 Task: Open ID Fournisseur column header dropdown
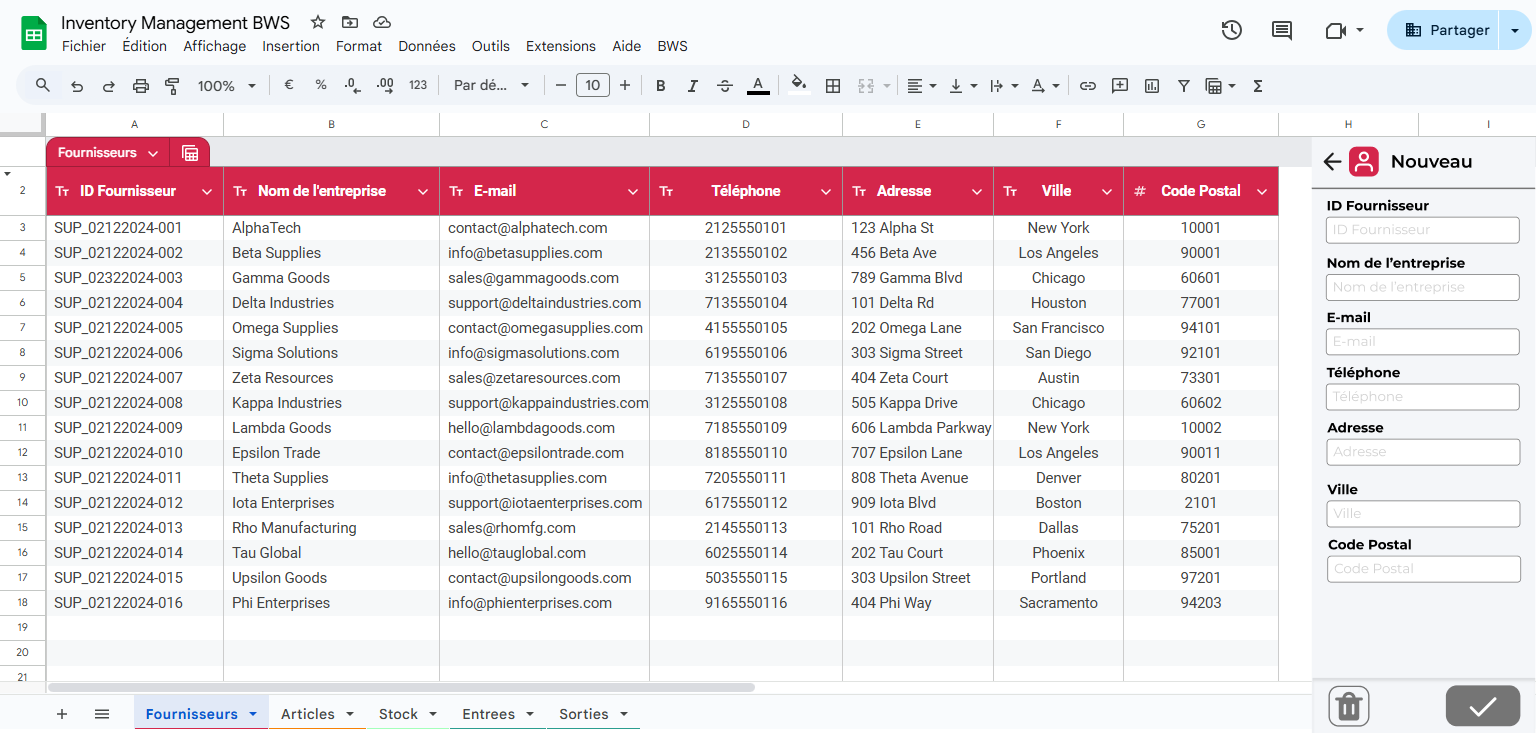tap(207, 191)
